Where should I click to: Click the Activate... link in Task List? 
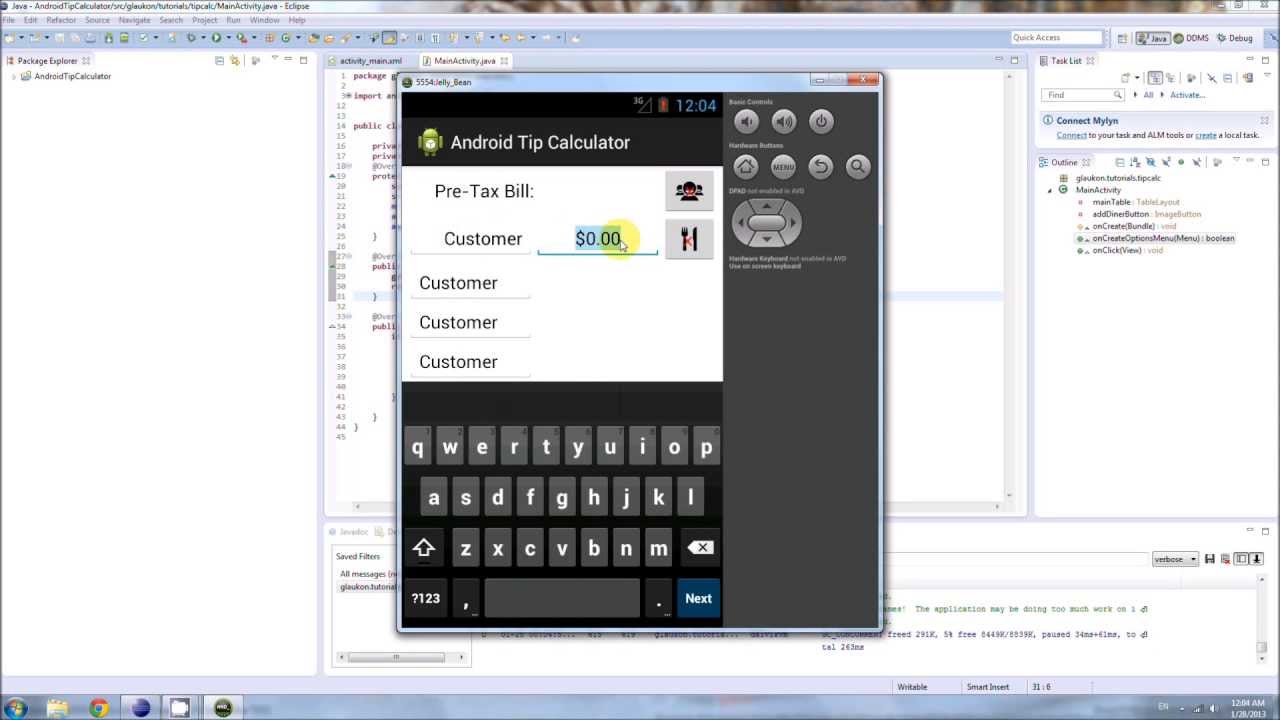[1188, 95]
